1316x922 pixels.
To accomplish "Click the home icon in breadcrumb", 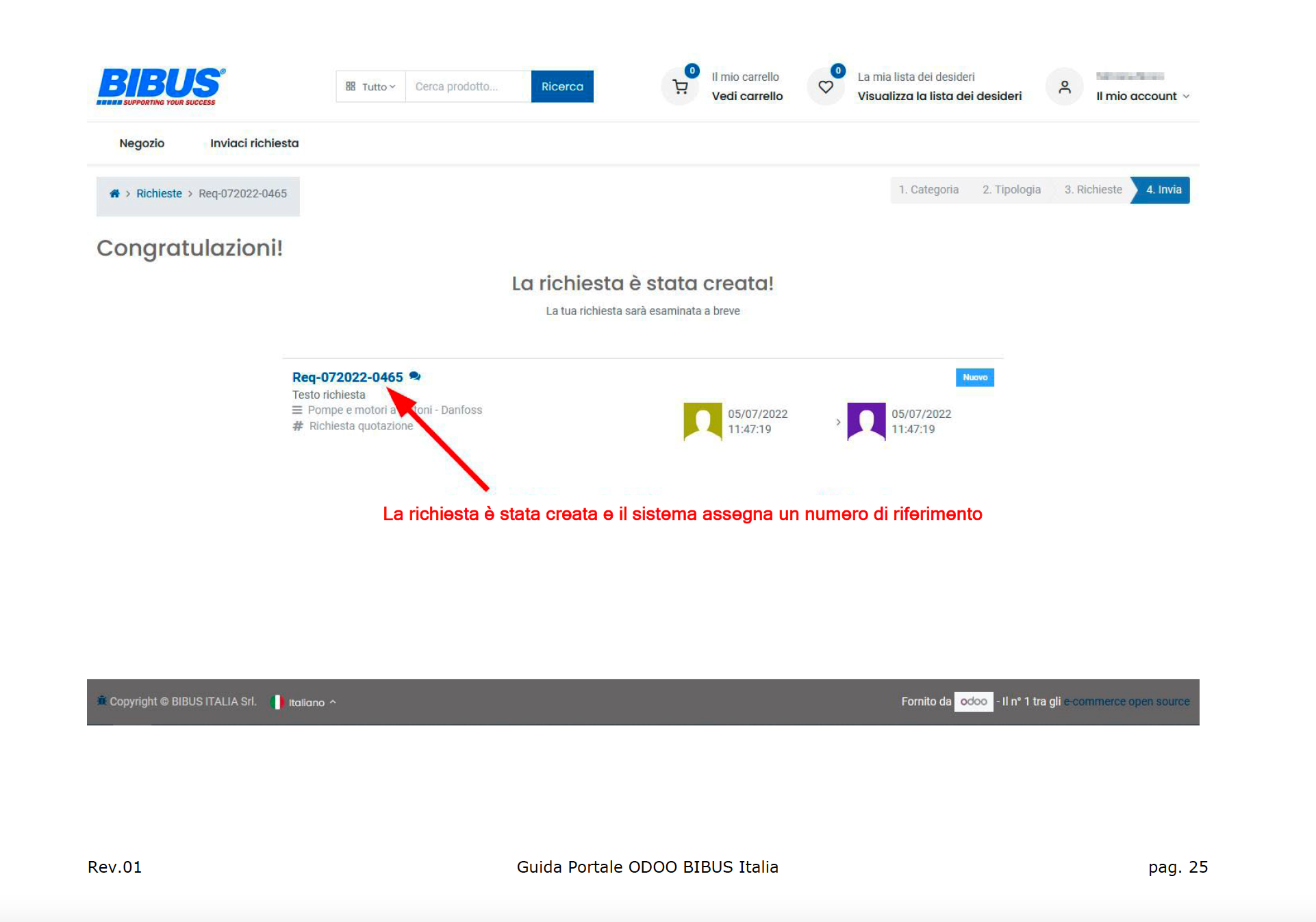I will [x=114, y=194].
